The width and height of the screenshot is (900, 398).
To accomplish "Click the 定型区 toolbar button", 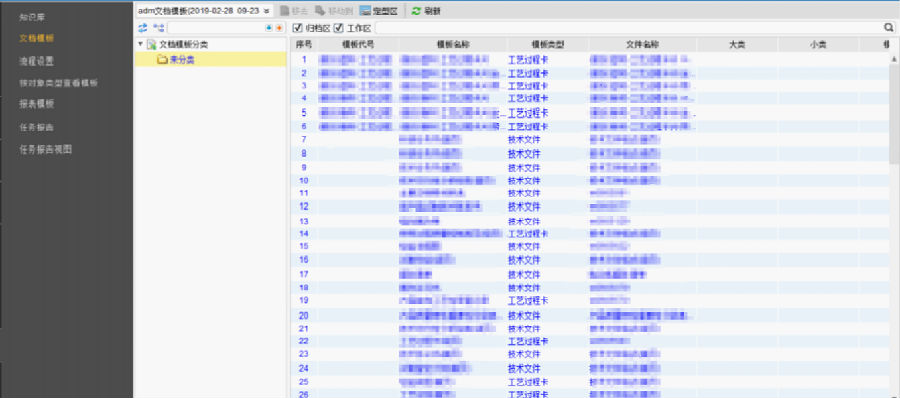I will click(x=379, y=11).
